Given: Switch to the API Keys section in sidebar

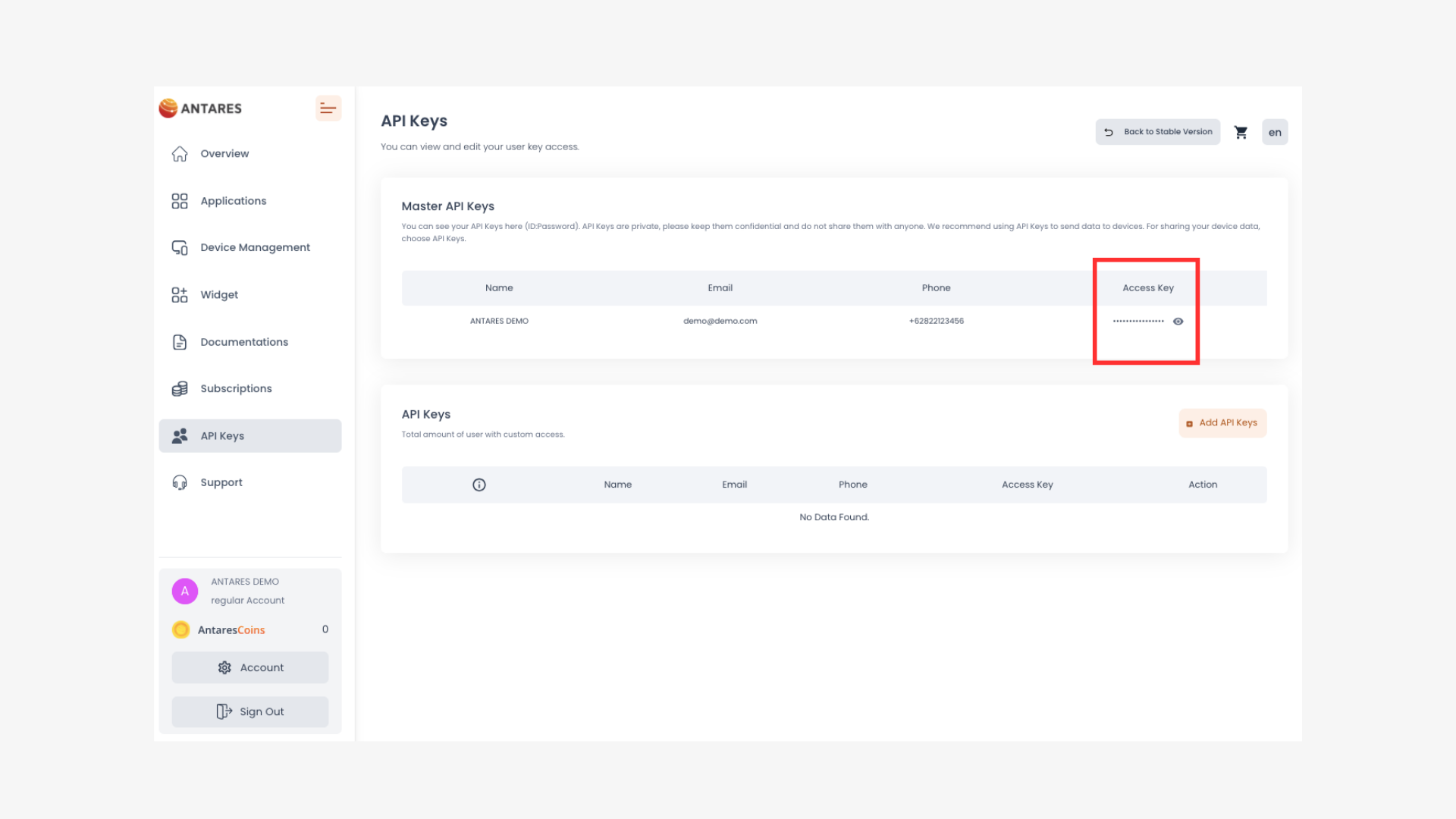Looking at the screenshot, I should (221, 435).
